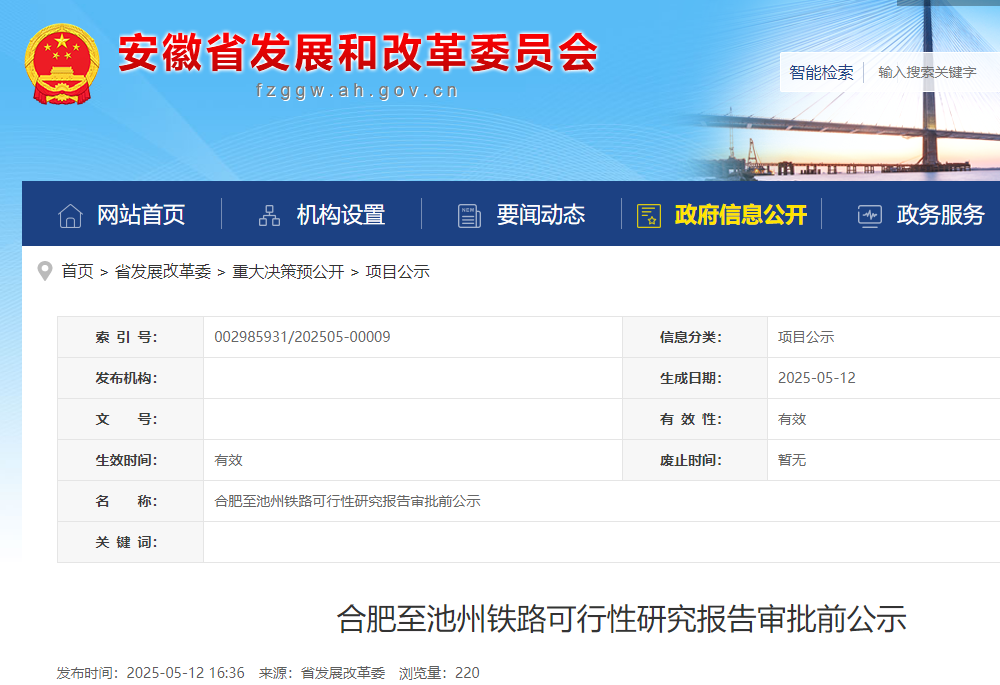Open the 机构设置 navigation menu
Screen dimensions: 1000x685
[x=341, y=215]
